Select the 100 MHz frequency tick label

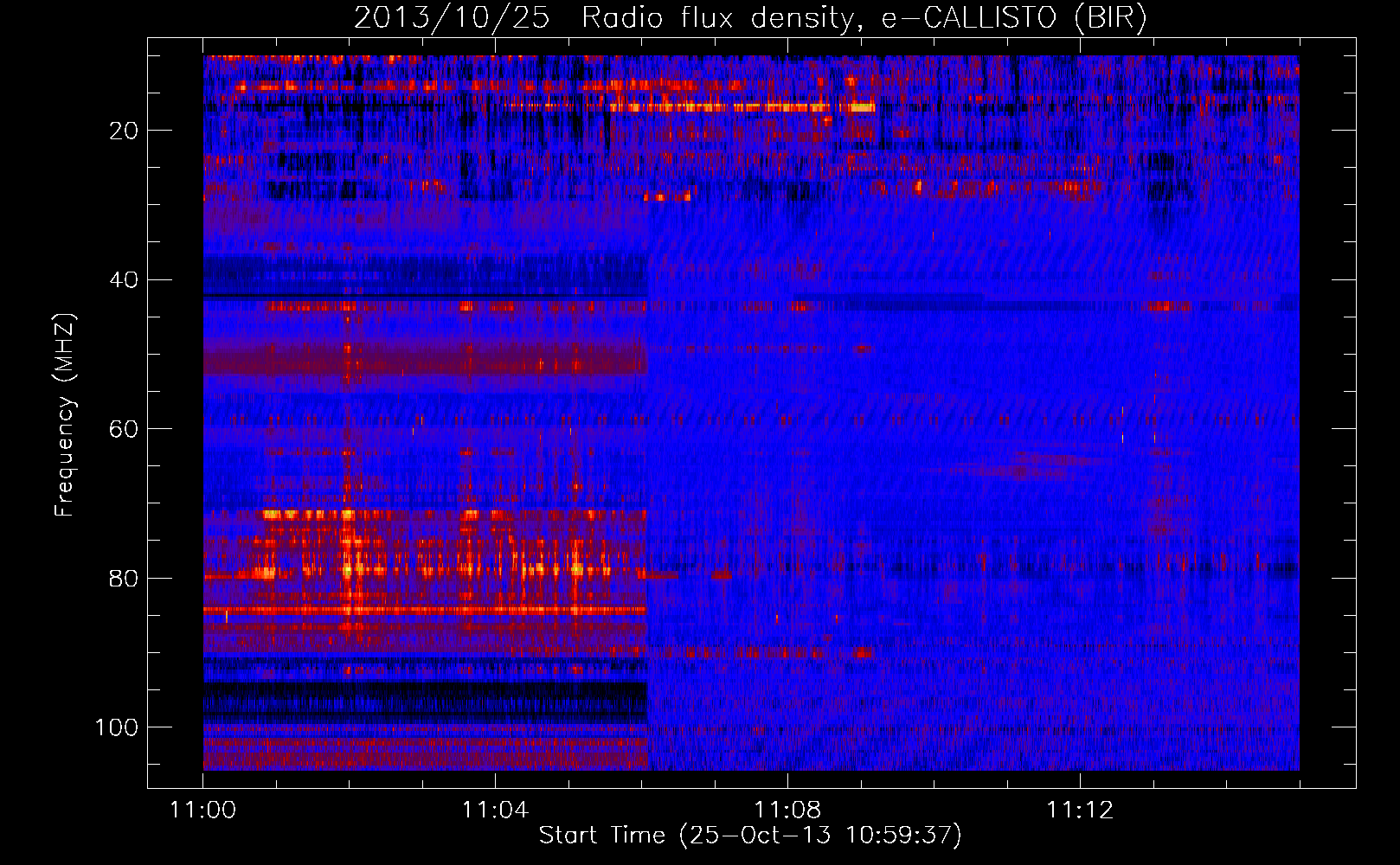[x=117, y=727]
